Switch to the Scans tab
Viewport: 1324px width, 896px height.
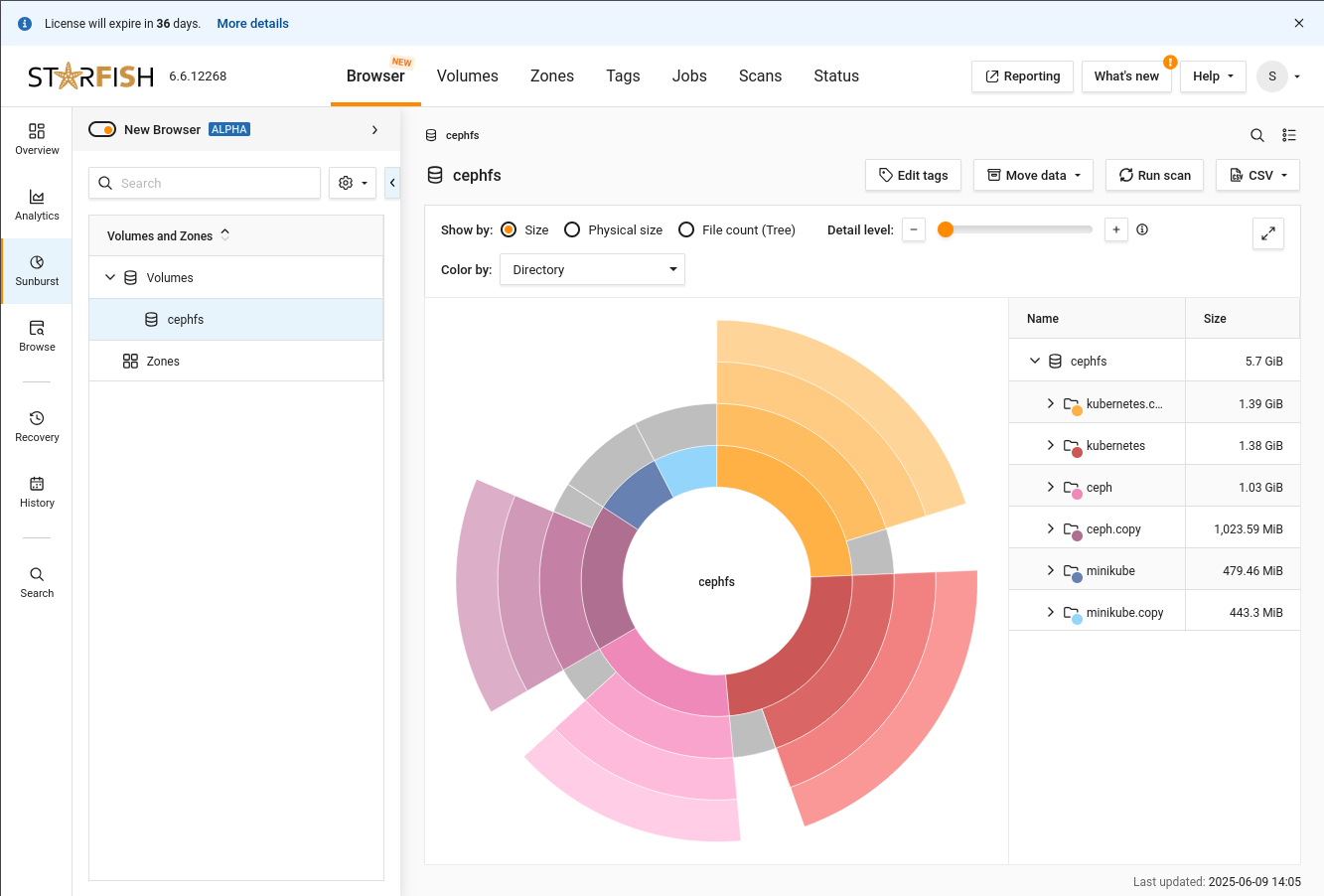(760, 75)
